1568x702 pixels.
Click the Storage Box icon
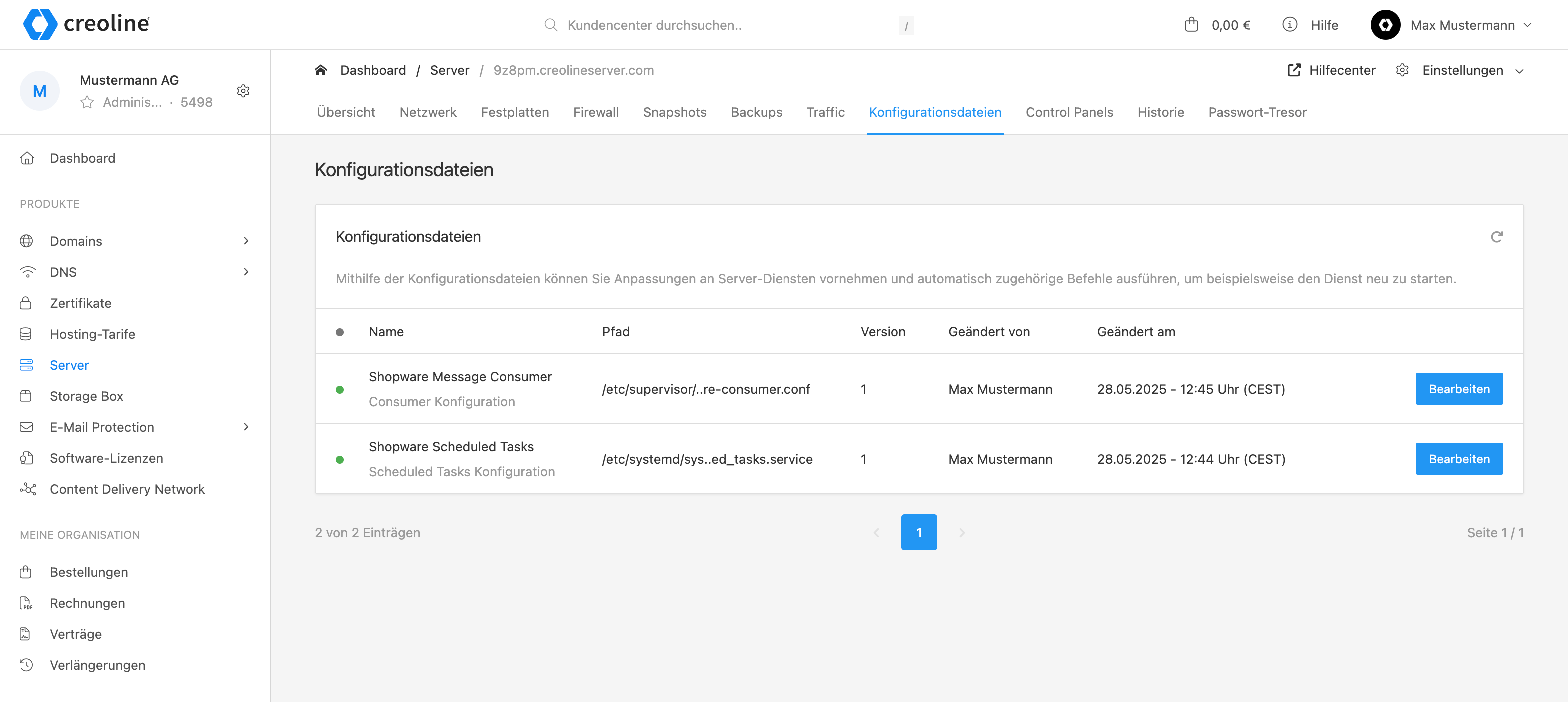pyautogui.click(x=26, y=396)
